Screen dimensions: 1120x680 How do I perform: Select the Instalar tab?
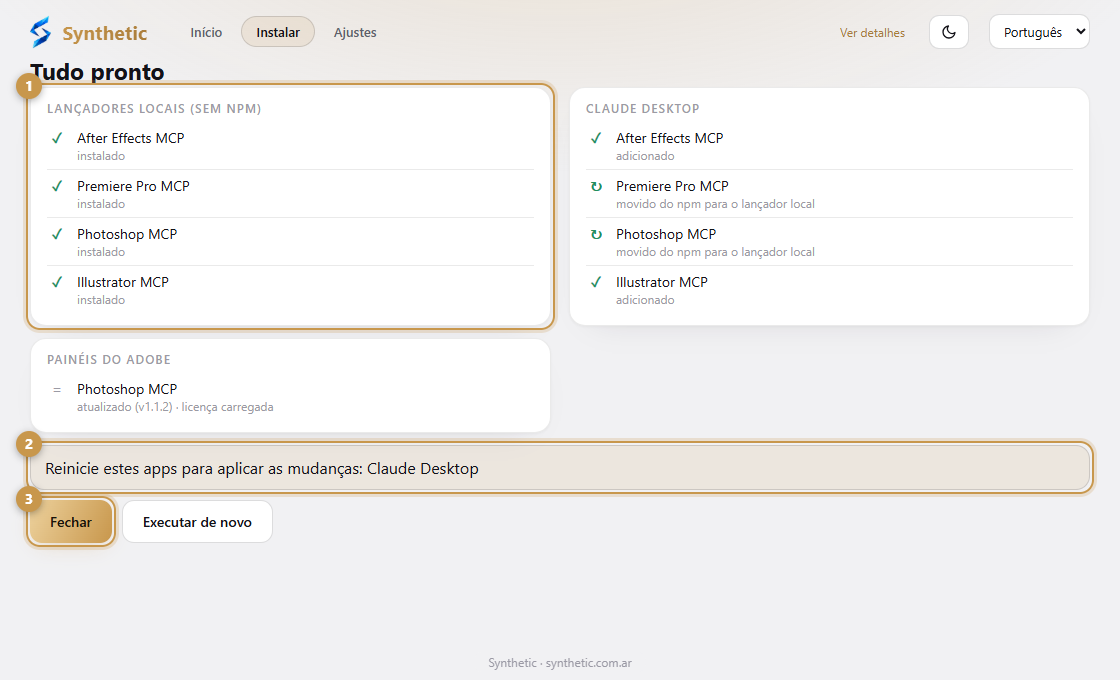(278, 32)
